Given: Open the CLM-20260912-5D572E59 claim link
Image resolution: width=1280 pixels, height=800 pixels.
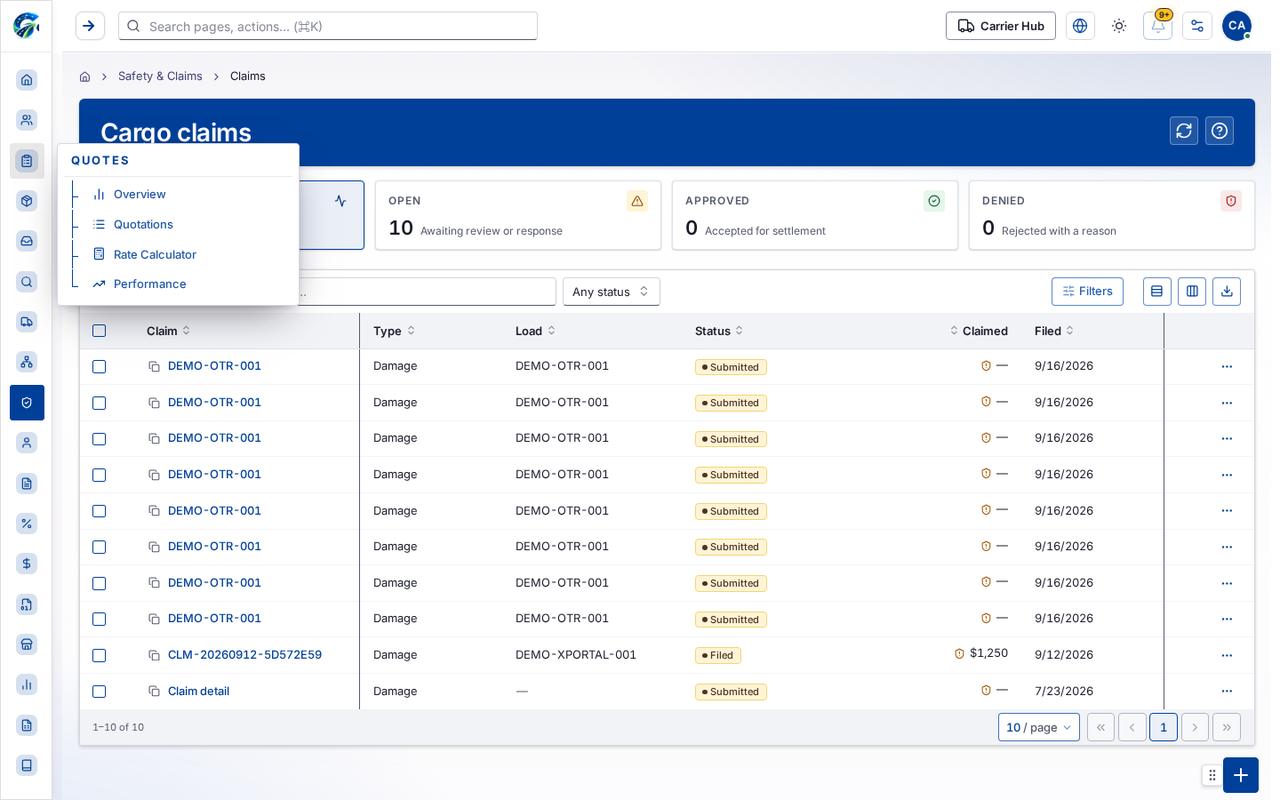Looking at the screenshot, I should tap(245, 655).
